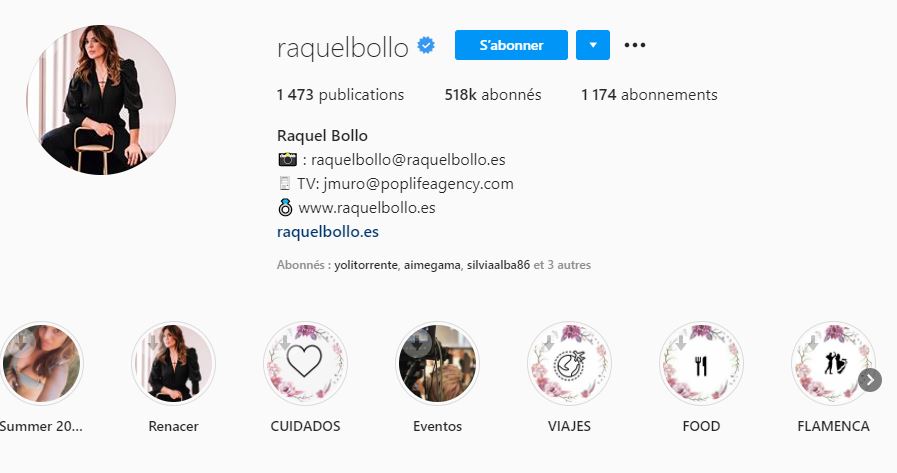Open the VIAJES travel highlight icon
Viewport: 897px width, 473px height.
569,363
